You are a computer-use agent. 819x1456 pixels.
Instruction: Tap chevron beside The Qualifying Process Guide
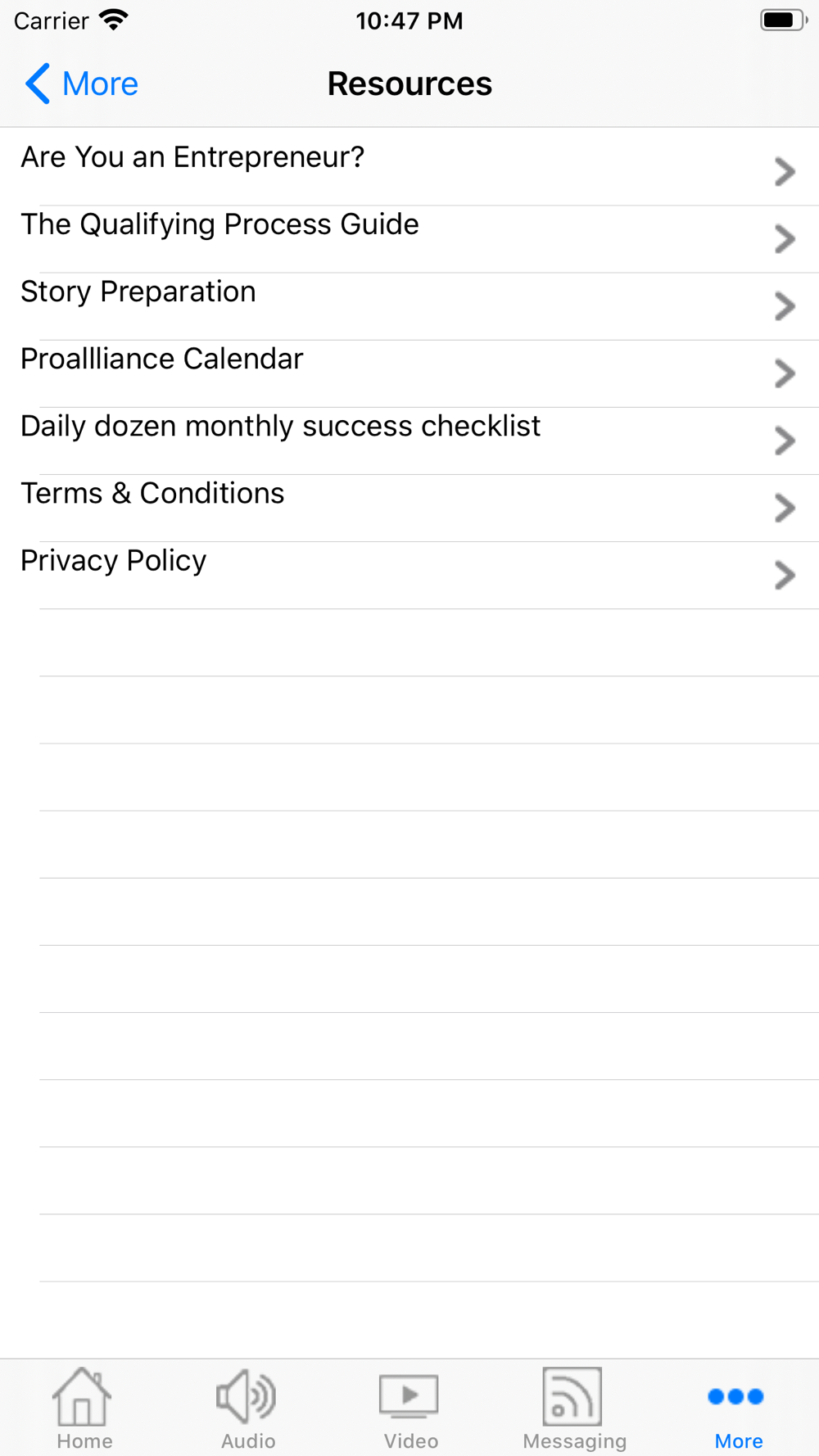(785, 239)
